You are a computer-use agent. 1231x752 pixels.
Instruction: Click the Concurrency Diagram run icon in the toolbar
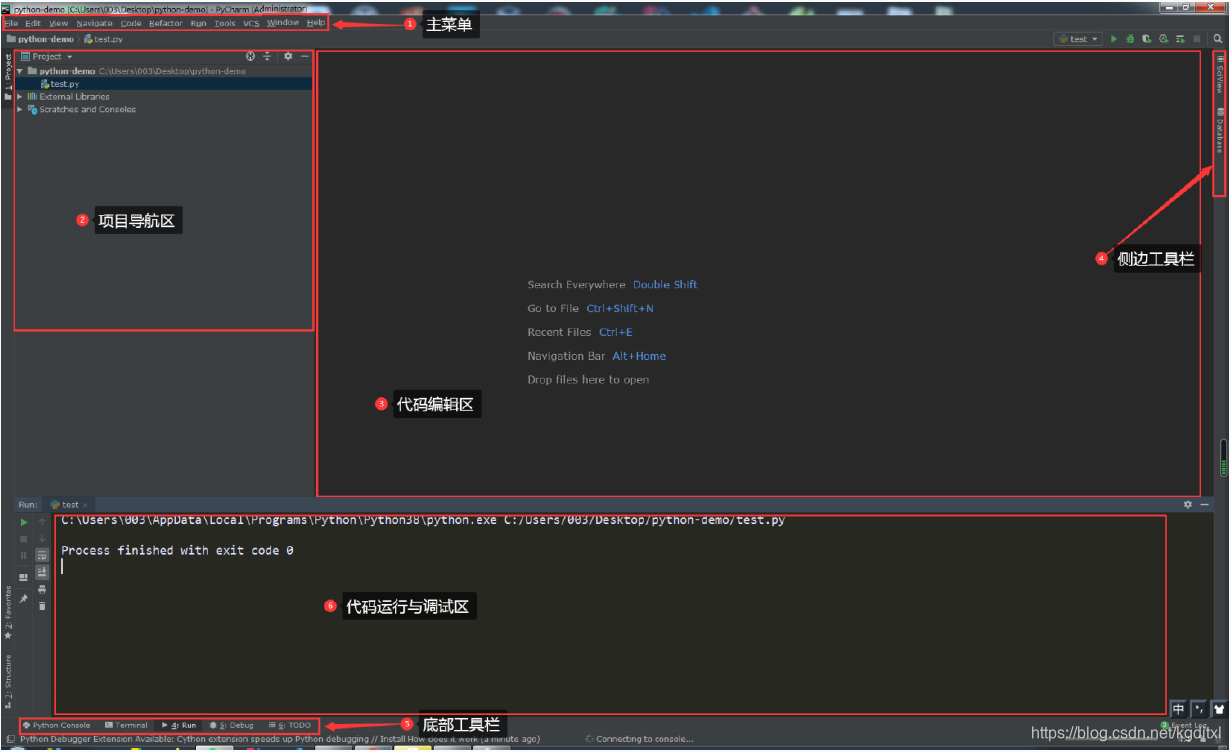point(1181,39)
